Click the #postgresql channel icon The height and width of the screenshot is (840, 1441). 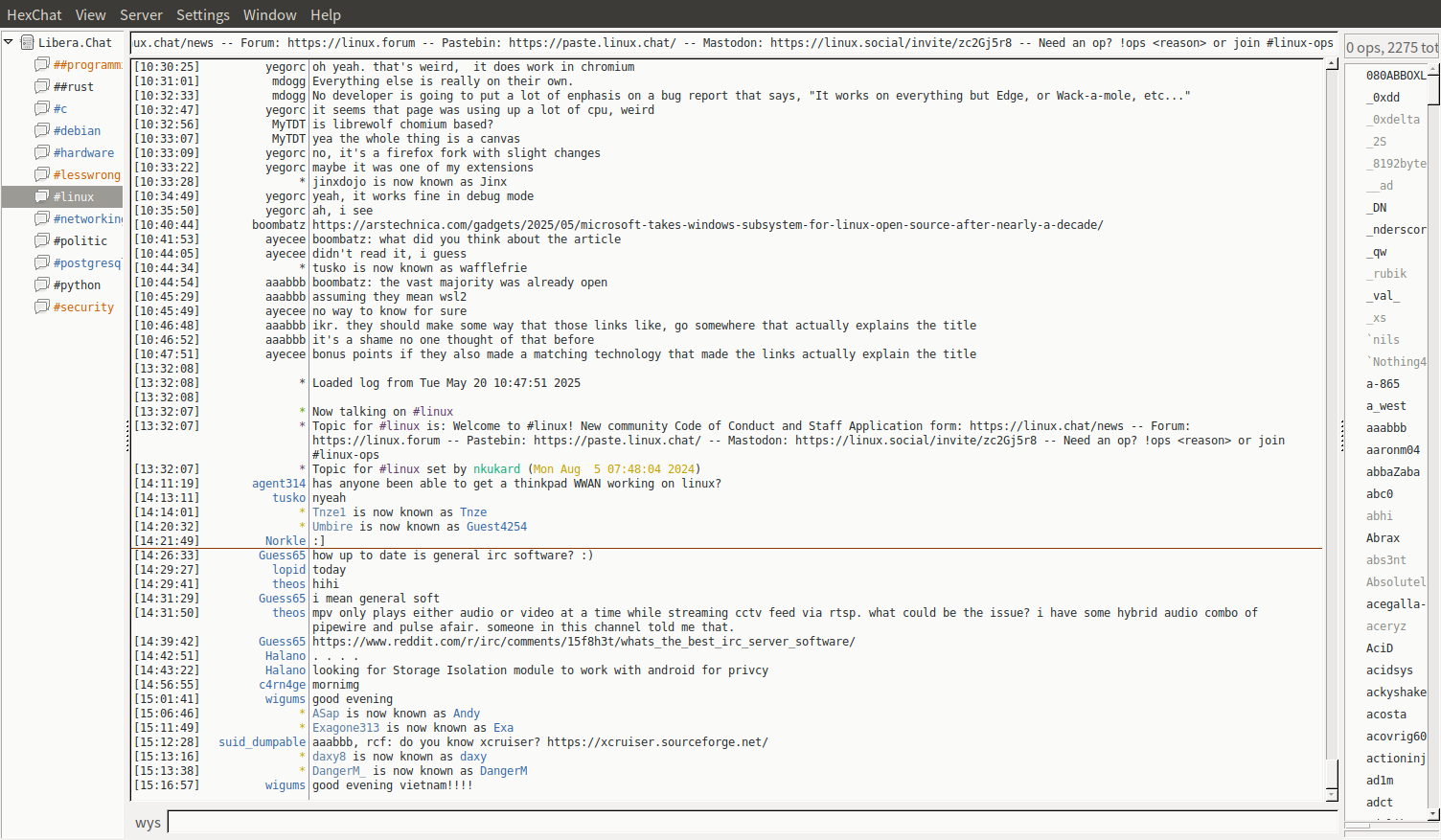[42, 262]
